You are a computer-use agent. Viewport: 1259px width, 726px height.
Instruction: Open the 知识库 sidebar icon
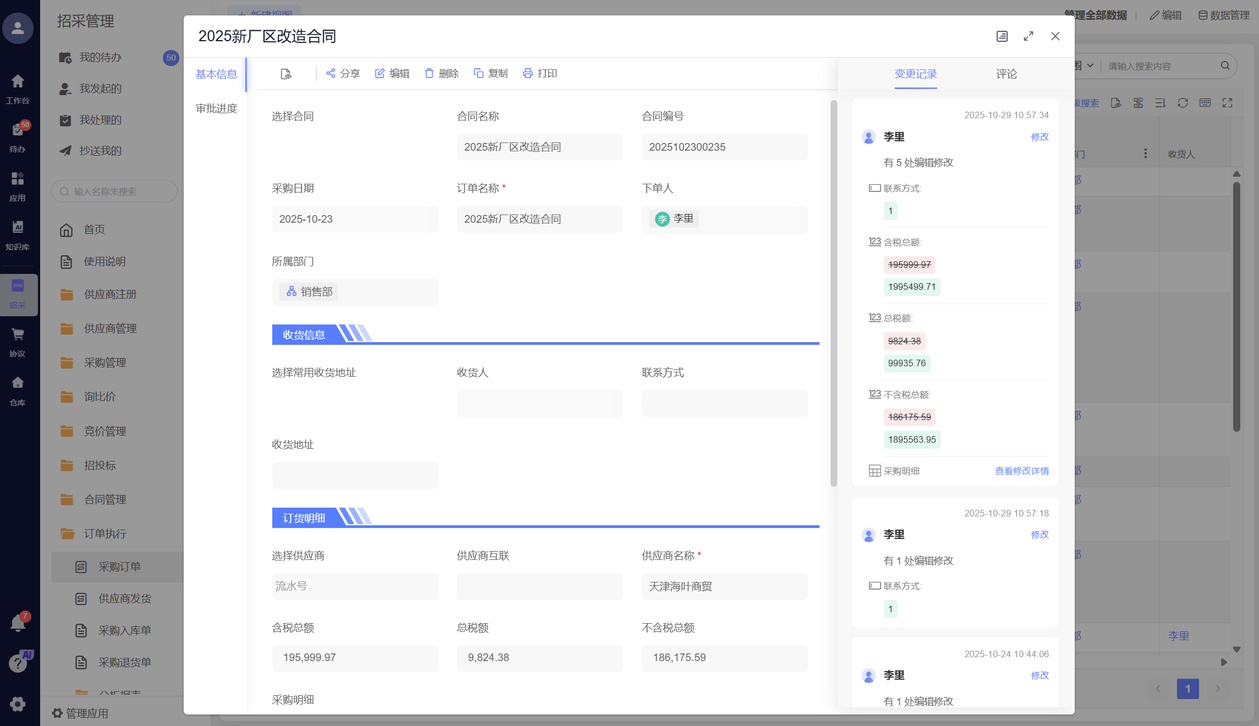coord(17,232)
